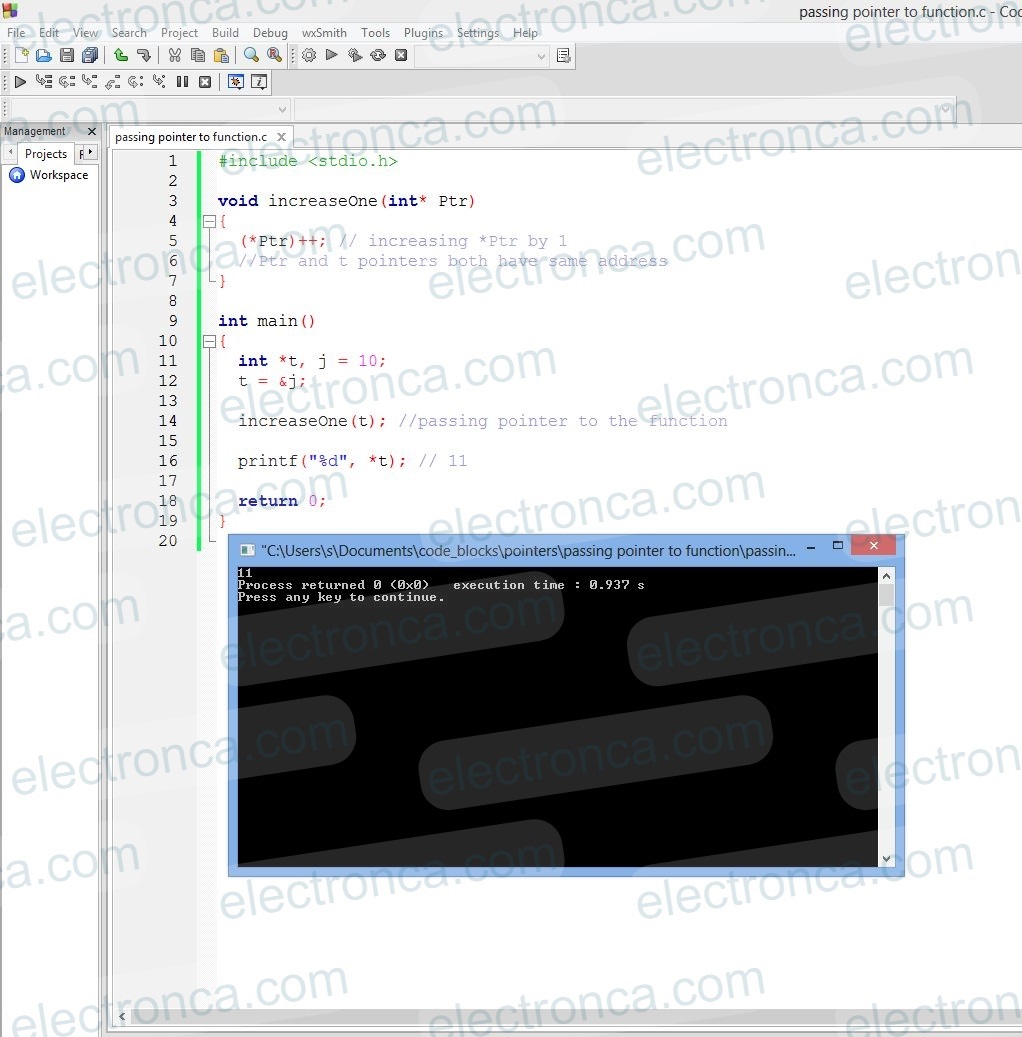Click the Build and Run toolbar icon
Viewport: 1022px width, 1037px height.
(x=354, y=56)
